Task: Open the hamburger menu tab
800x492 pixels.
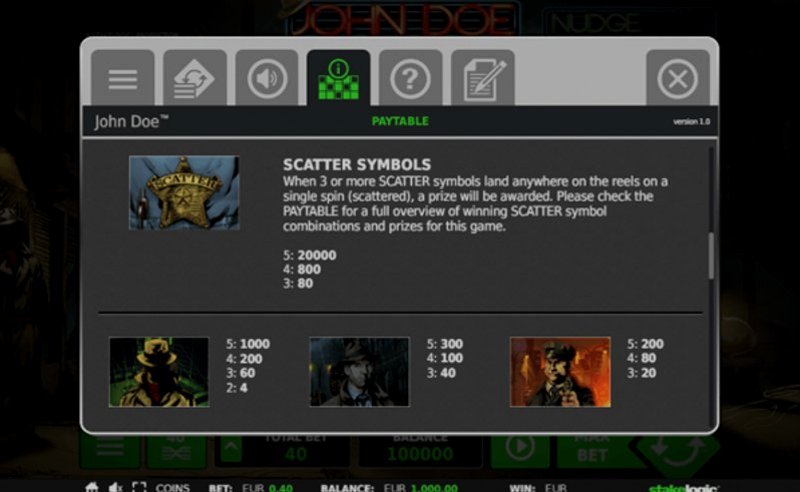Action: pos(122,78)
